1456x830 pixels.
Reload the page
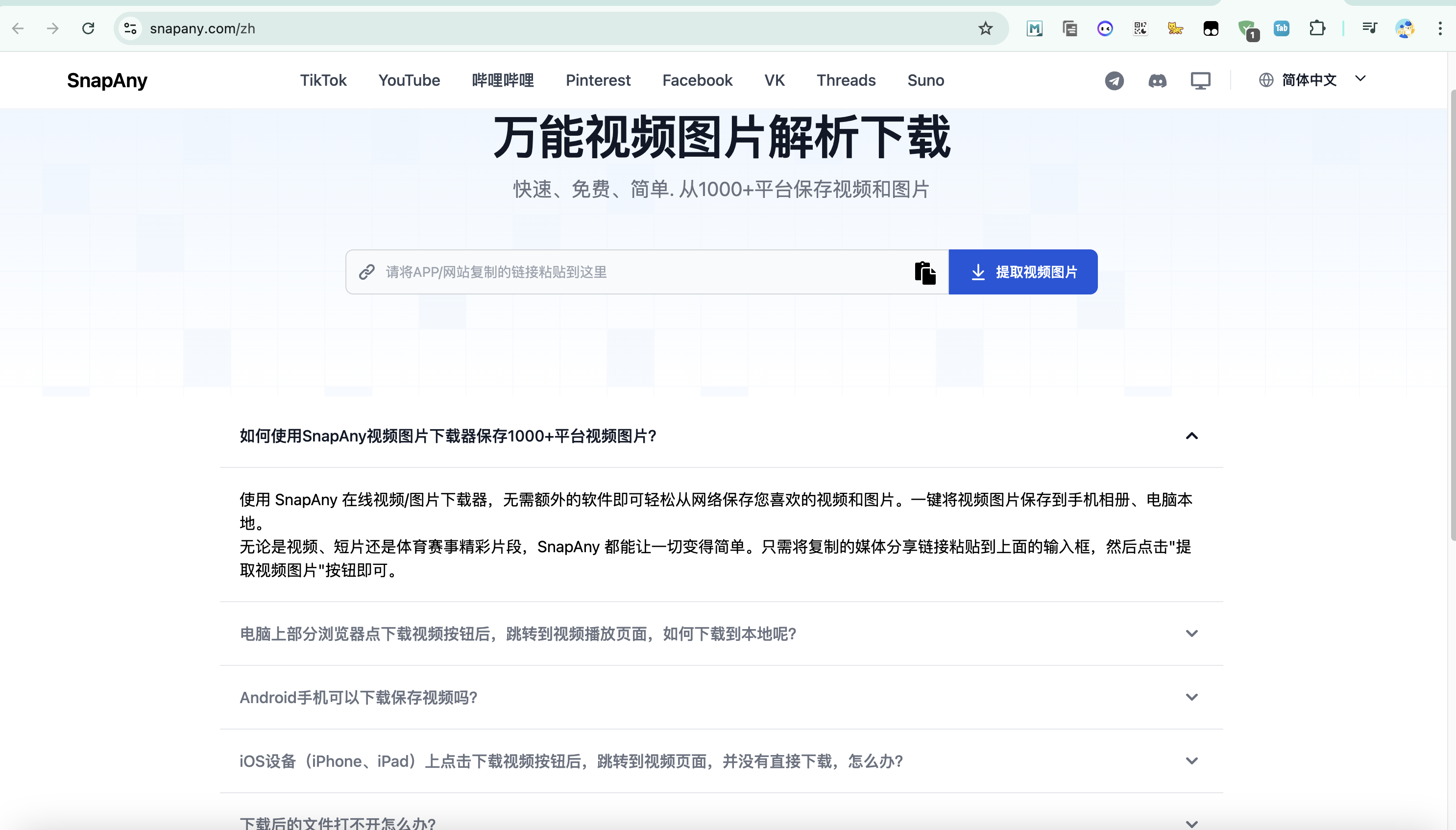[88, 28]
